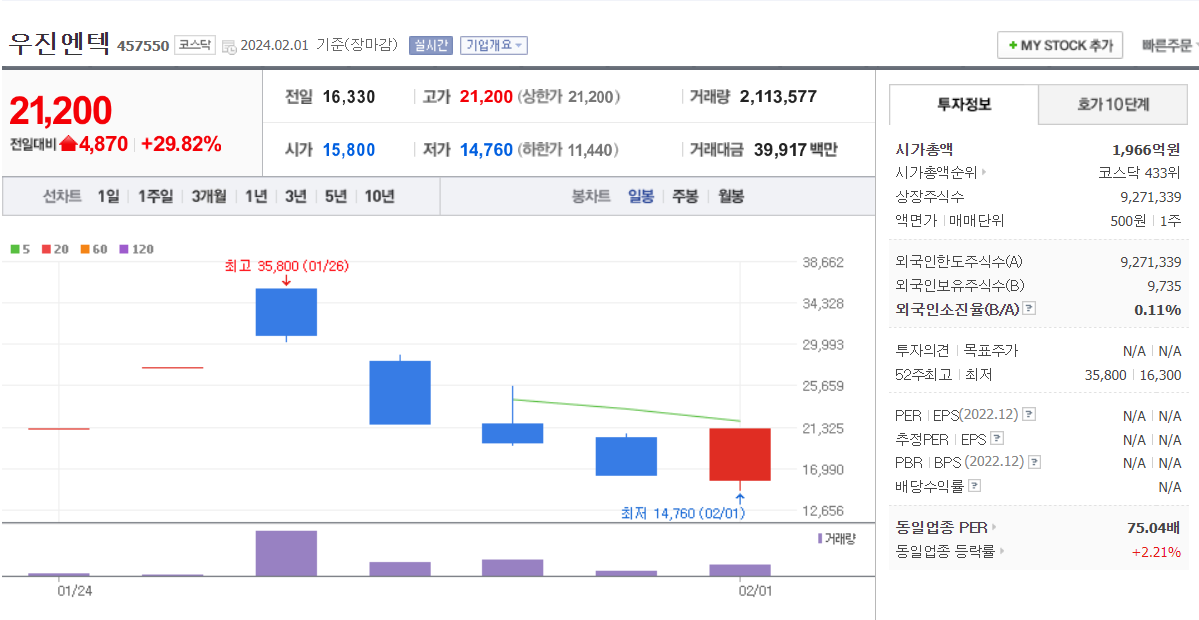
Task: Click the red up-arrow icon beside 4,870
Action: [69, 143]
